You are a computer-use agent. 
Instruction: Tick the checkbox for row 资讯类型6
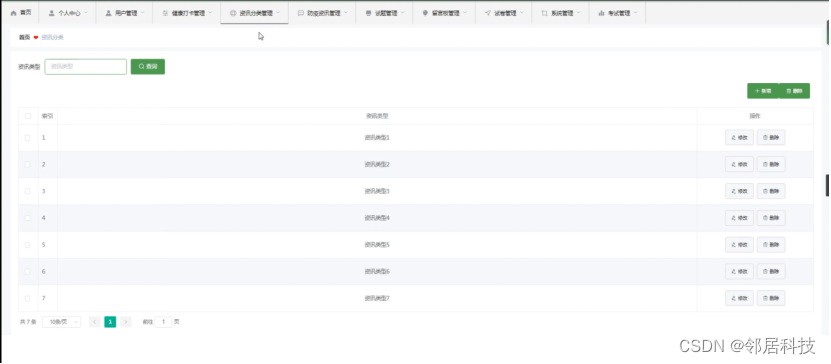[28, 271]
